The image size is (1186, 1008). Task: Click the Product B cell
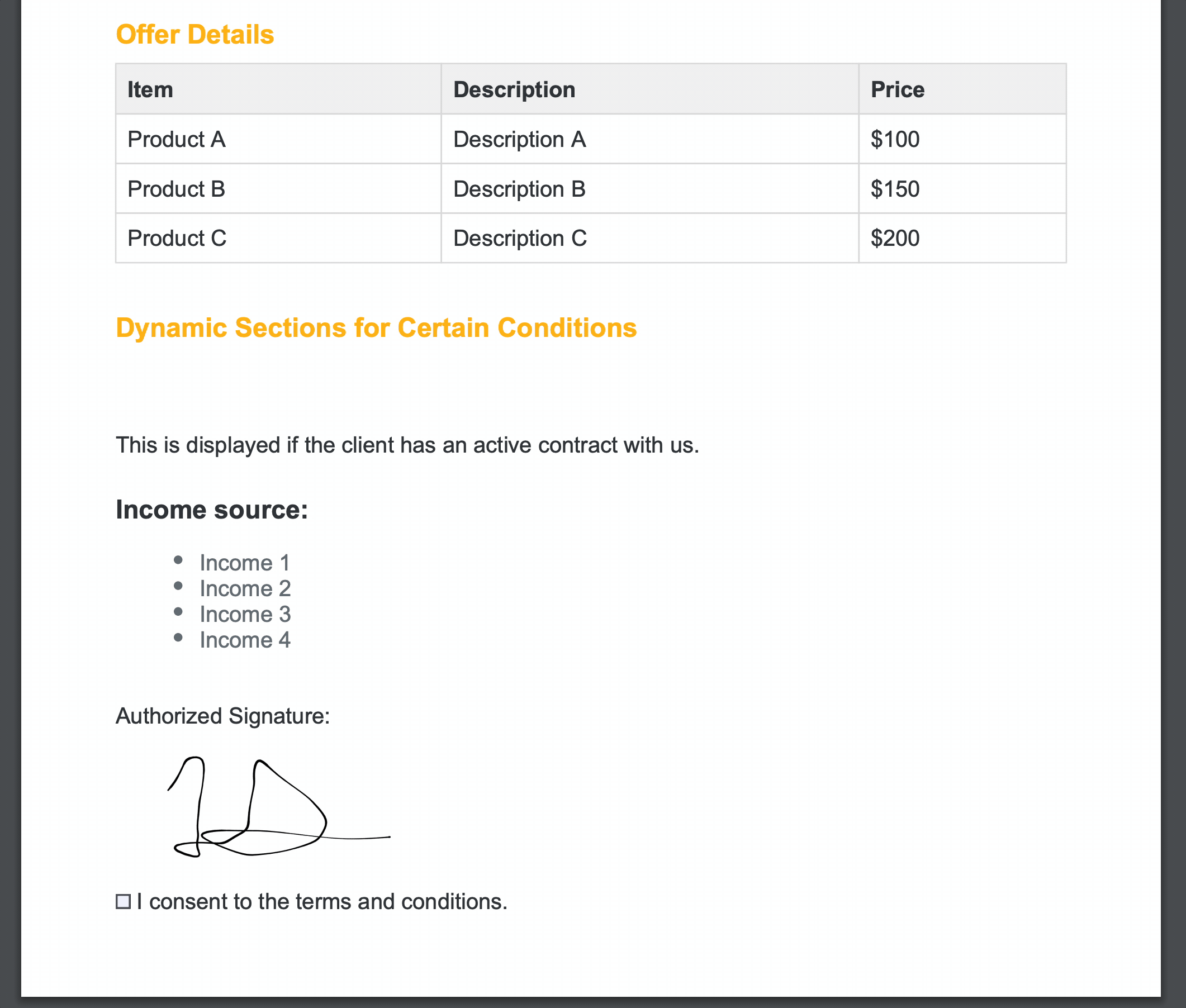(278, 188)
